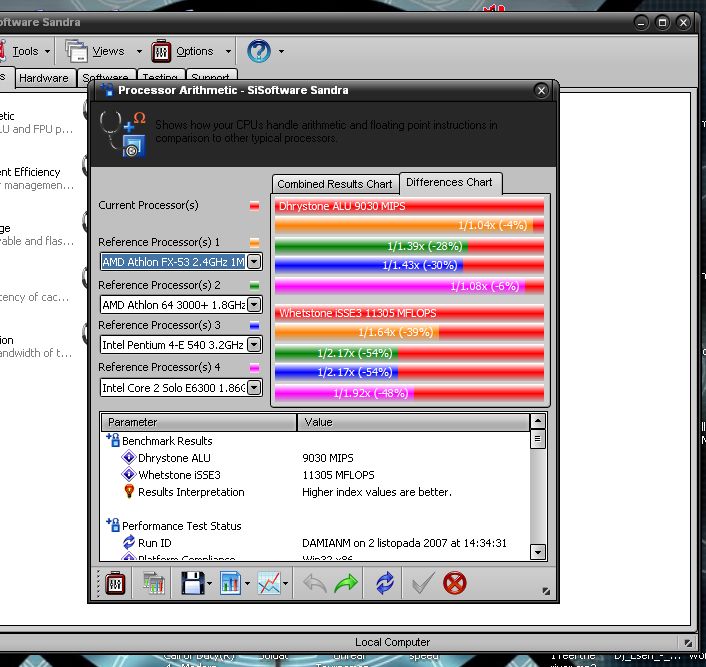Click the bar chart icon in bottom toolbar
Viewport: 706px width, 667px height.
[229, 583]
